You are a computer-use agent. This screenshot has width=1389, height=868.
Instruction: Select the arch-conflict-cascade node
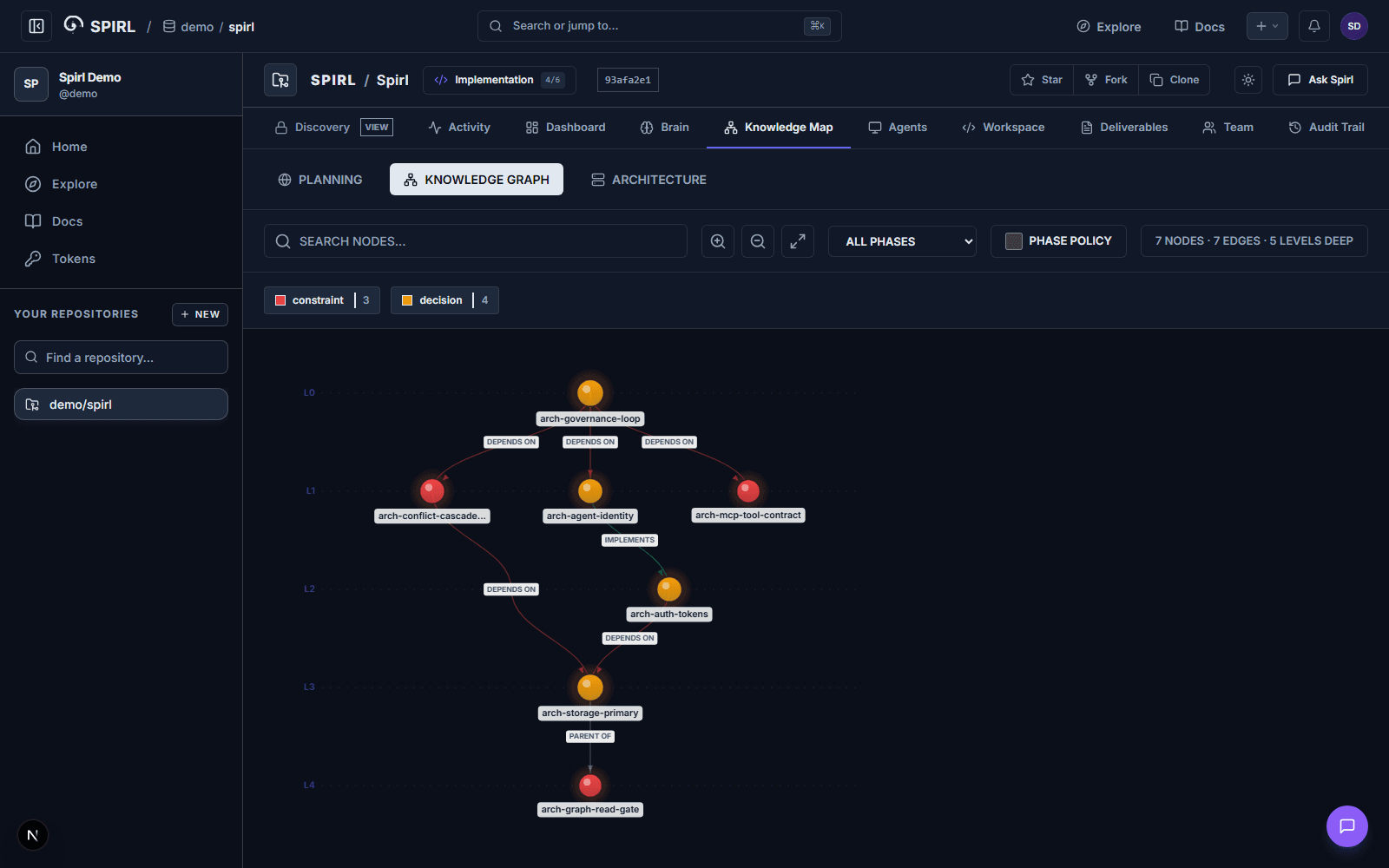tap(432, 490)
